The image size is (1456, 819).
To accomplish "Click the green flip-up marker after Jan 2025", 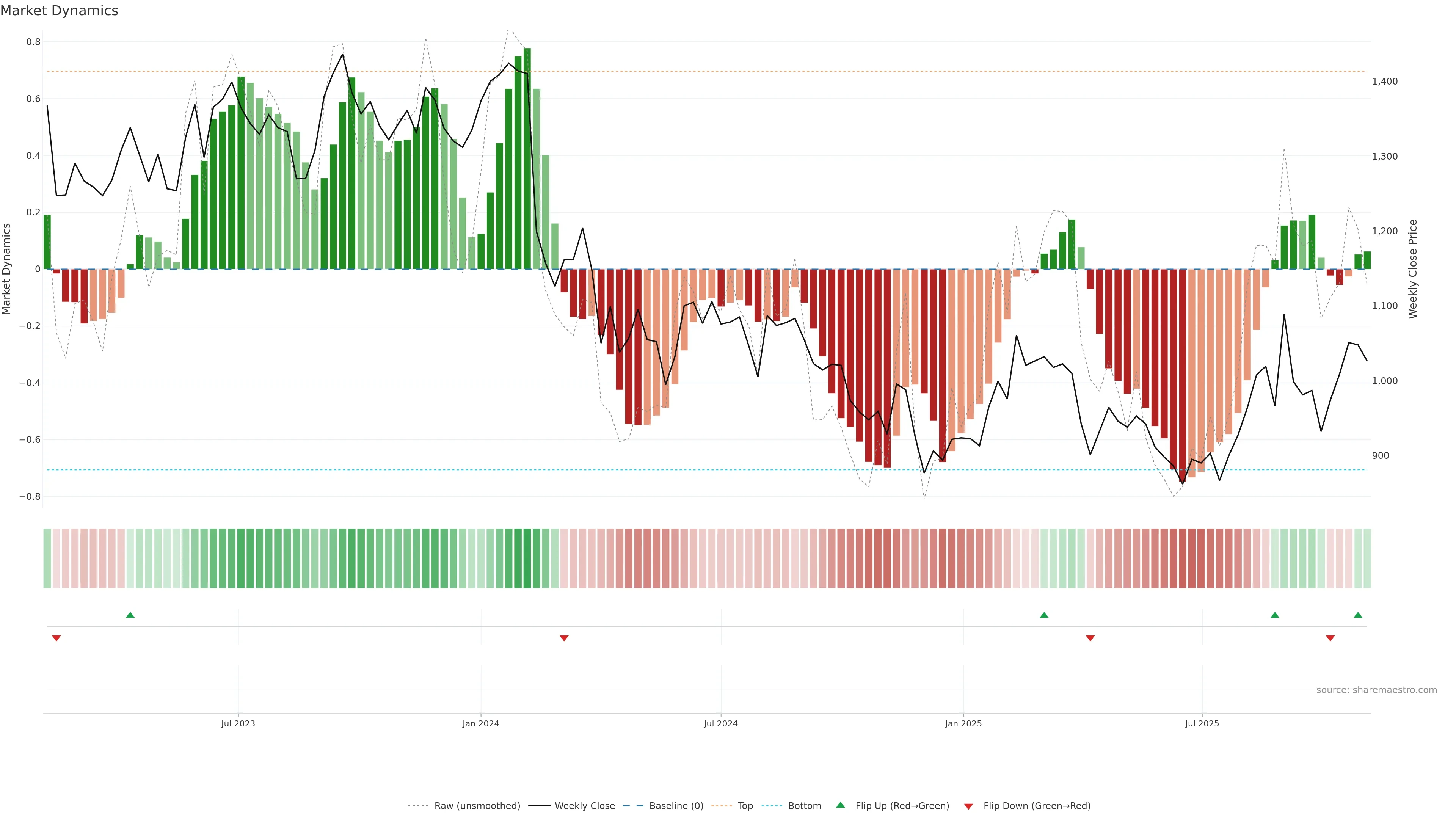I will (1044, 615).
